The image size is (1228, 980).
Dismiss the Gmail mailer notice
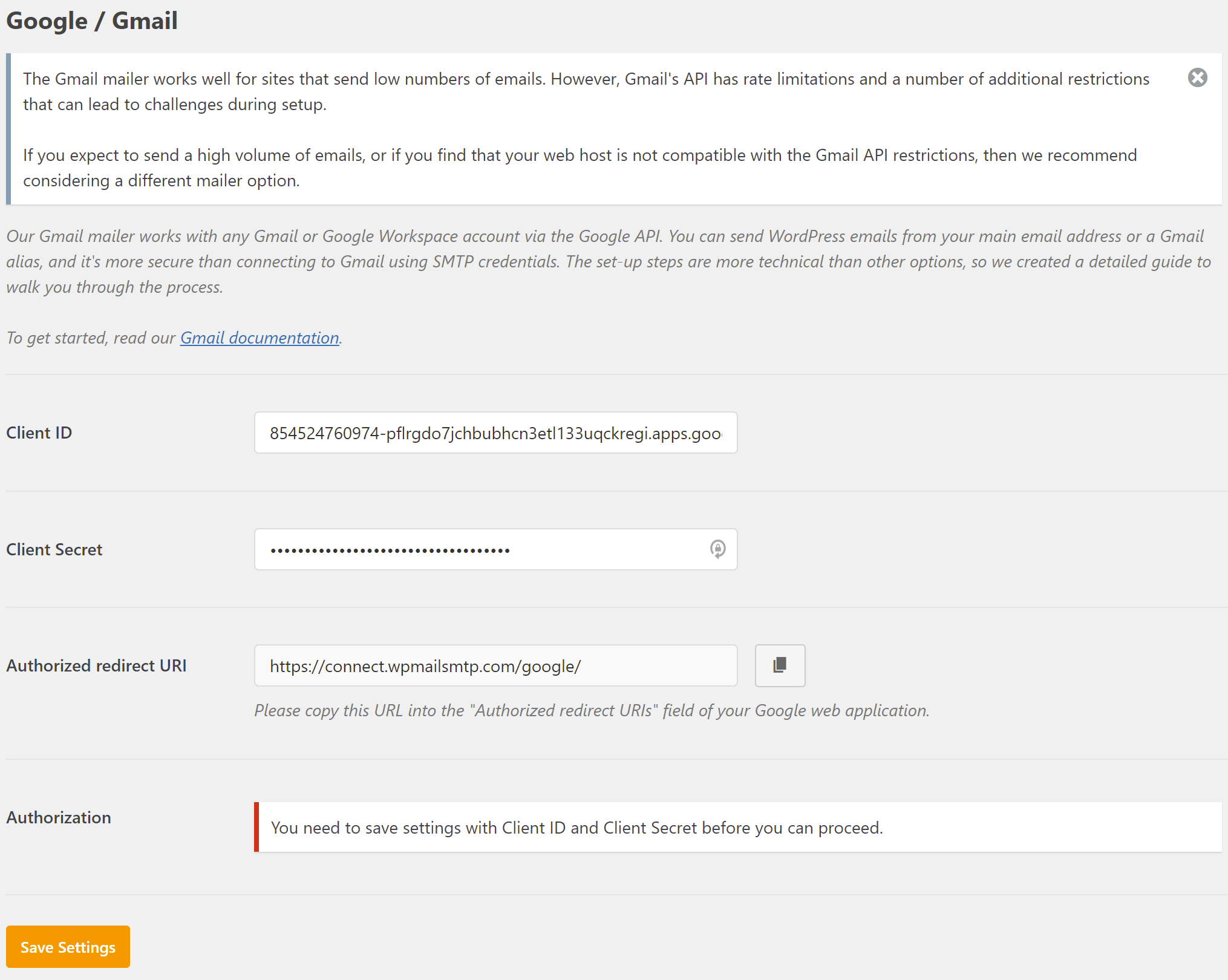click(1197, 77)
